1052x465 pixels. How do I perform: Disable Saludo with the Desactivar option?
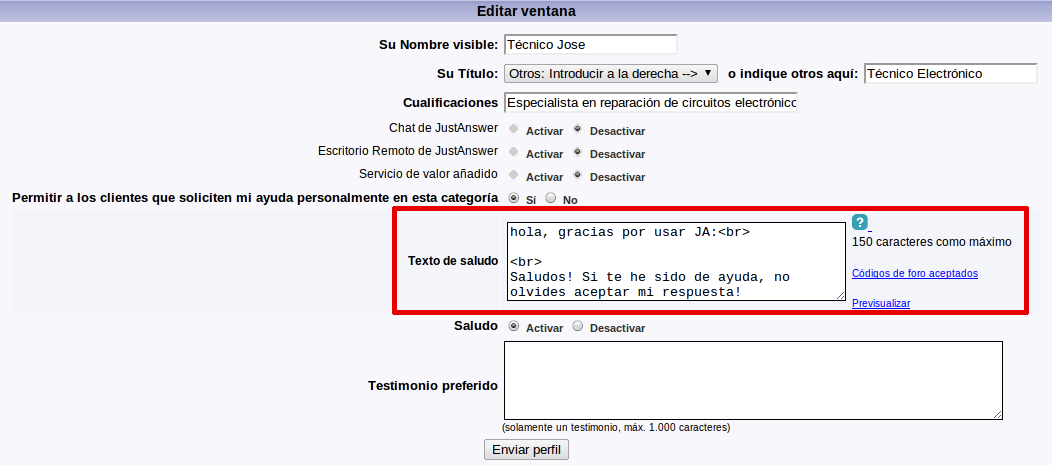[577, 326]
